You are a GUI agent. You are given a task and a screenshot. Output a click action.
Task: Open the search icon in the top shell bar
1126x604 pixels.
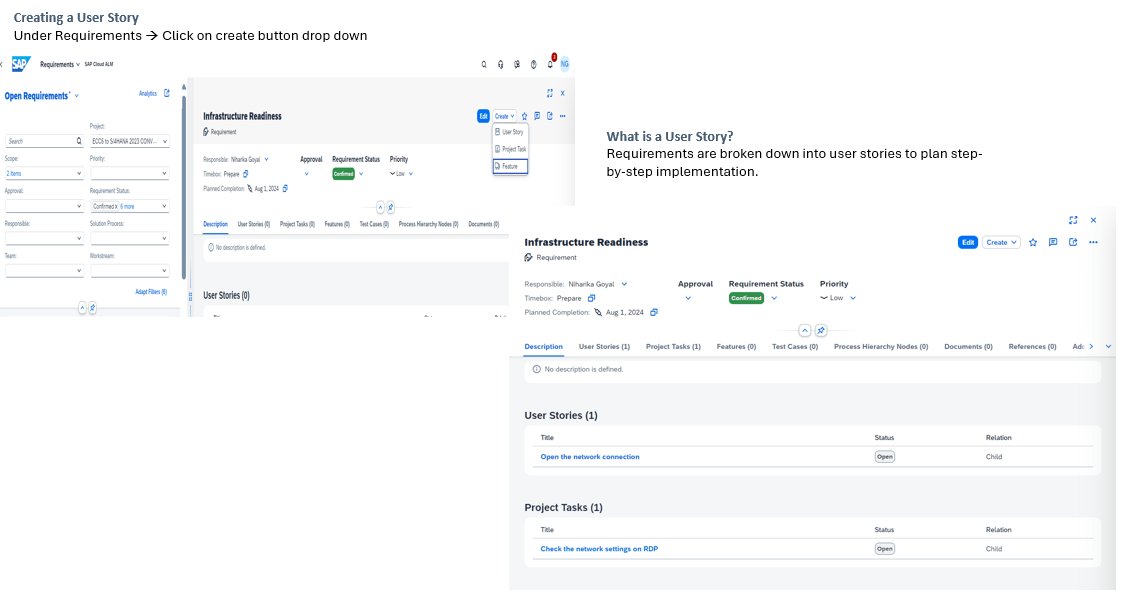(484, 64)
